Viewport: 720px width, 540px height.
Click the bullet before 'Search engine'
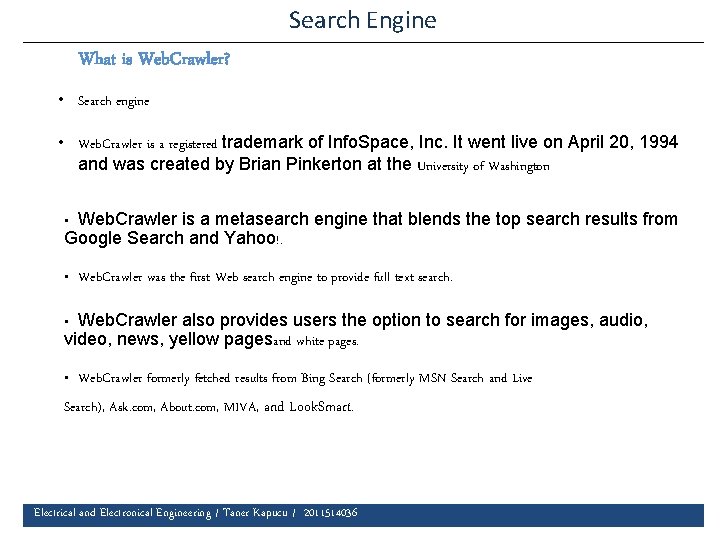tap(62, 100)
